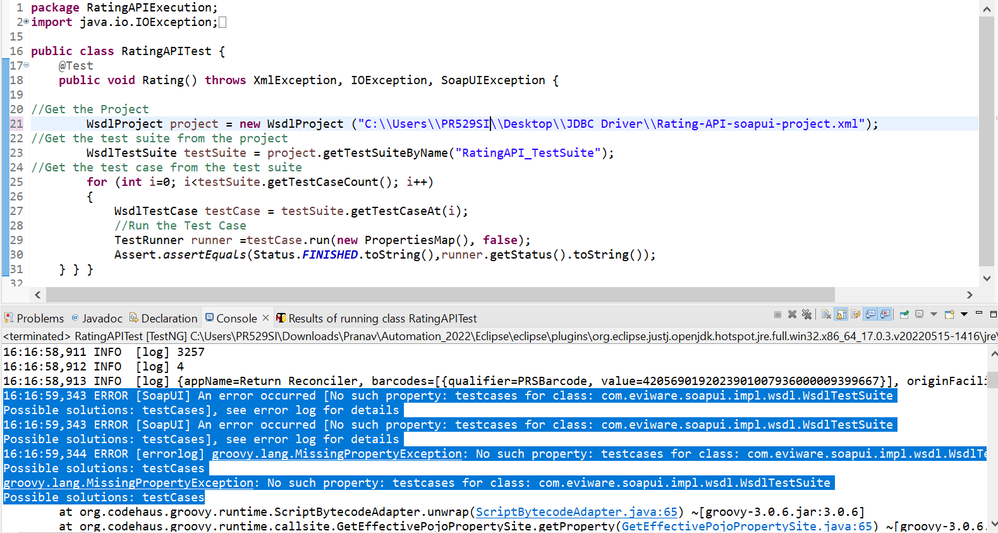The image size is (998, 533).
Task: Remove all terminated launches
Action: (806, 315)
